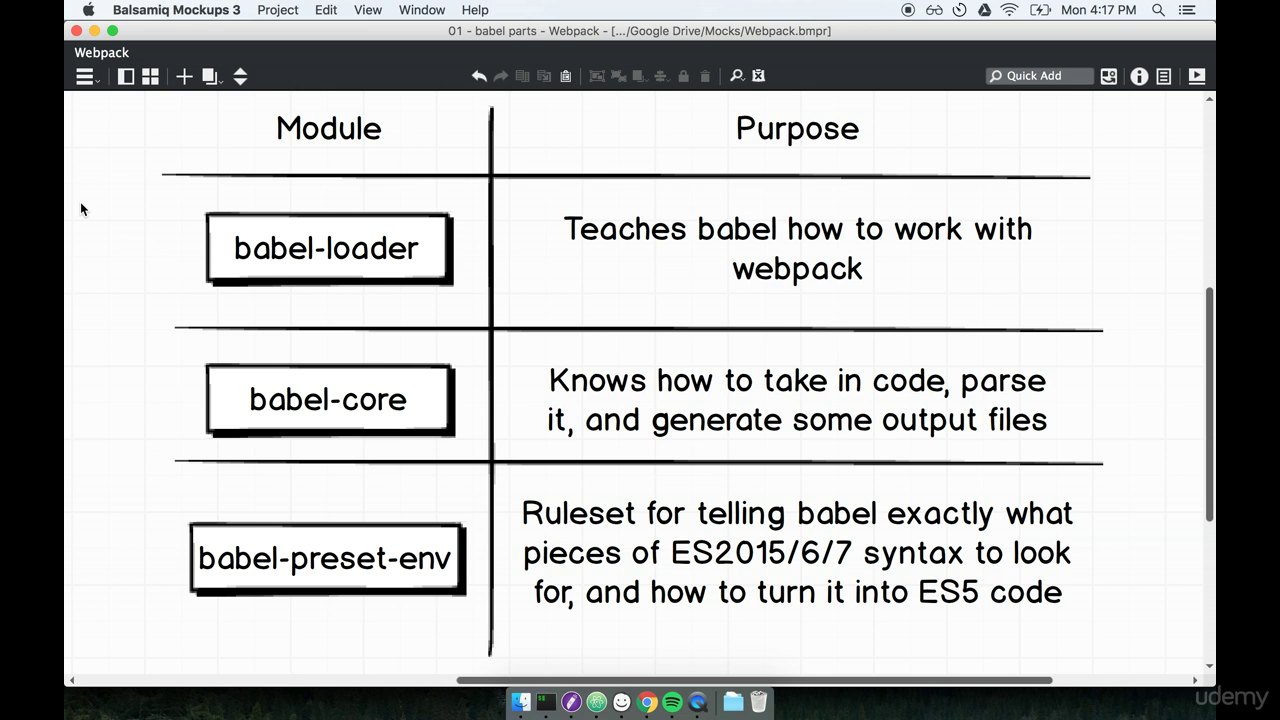Open Spotlight search in the menu bar
The width and height of the screenshot is (1280, 720).
click(x=1158, y=10)
